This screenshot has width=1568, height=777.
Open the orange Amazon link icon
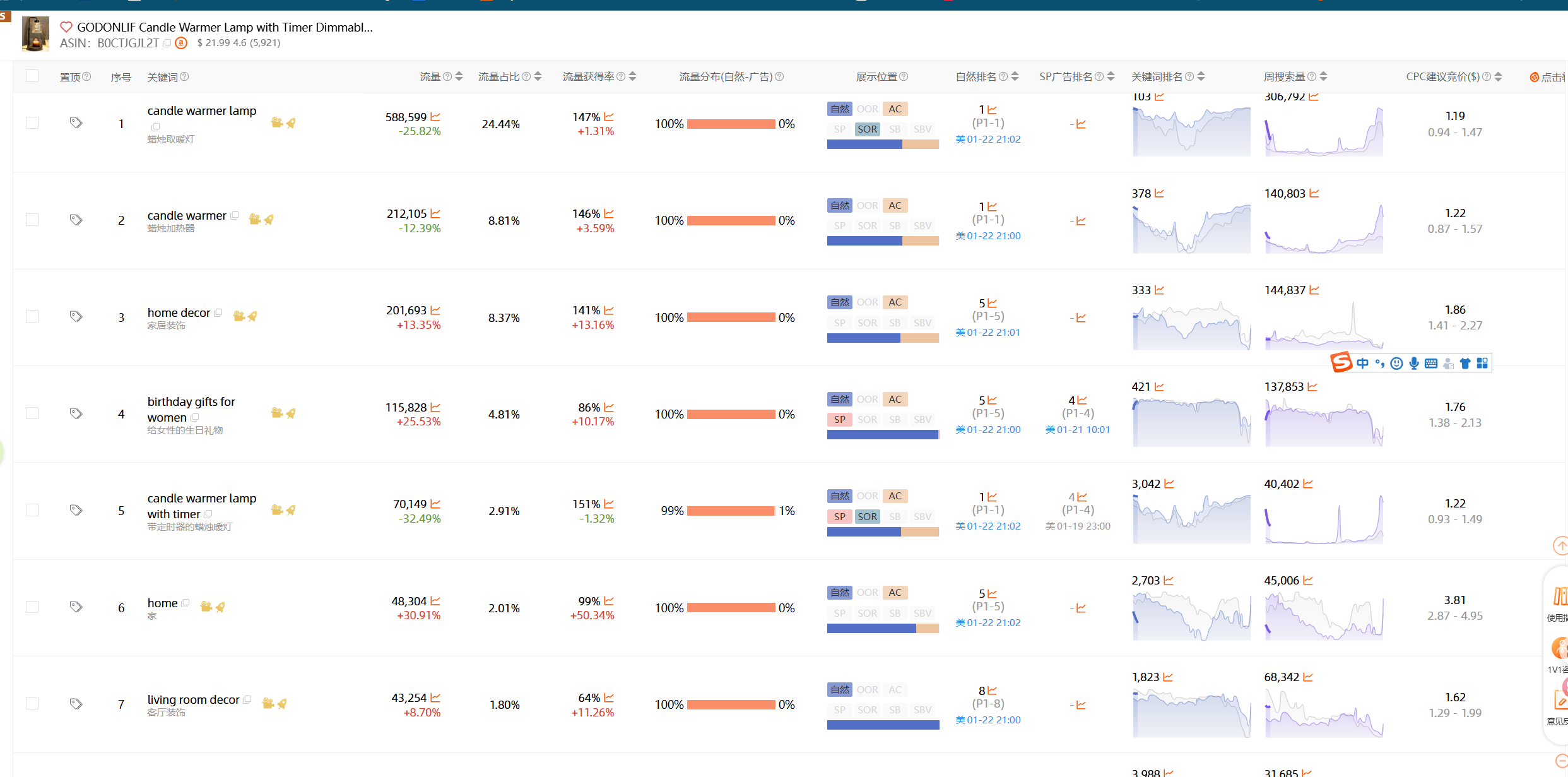click(x=181, y=43)
